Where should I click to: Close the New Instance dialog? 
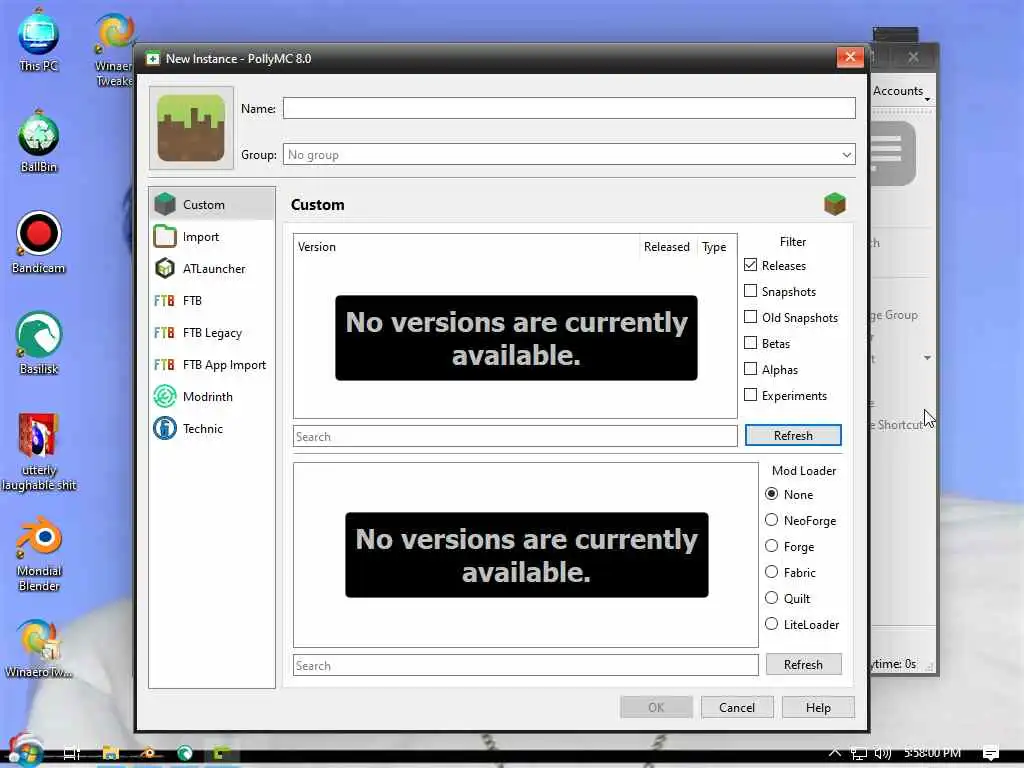point(850,57)
